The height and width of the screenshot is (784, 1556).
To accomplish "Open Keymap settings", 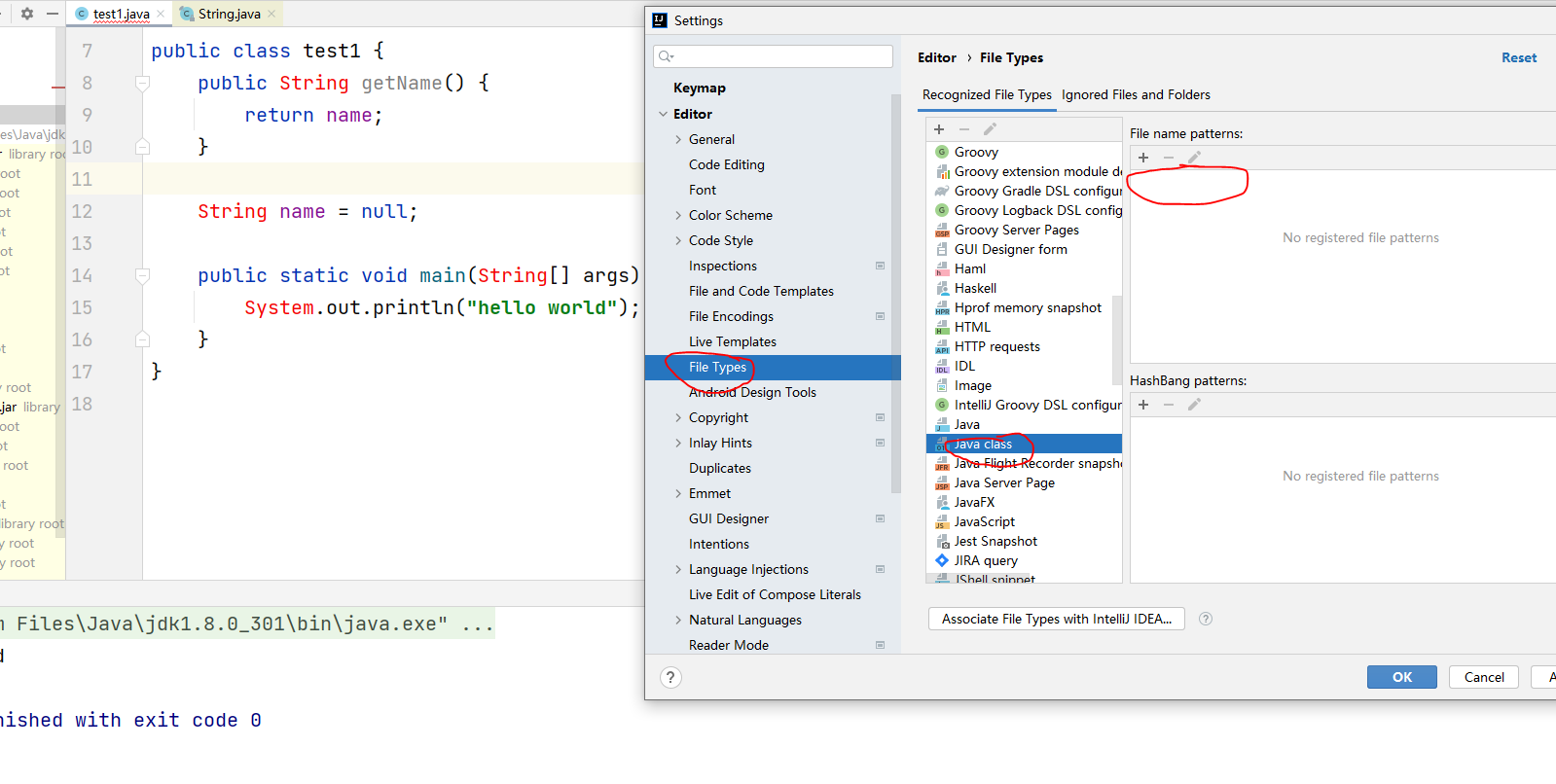I will pyautogui.click(x=700, y=88).
